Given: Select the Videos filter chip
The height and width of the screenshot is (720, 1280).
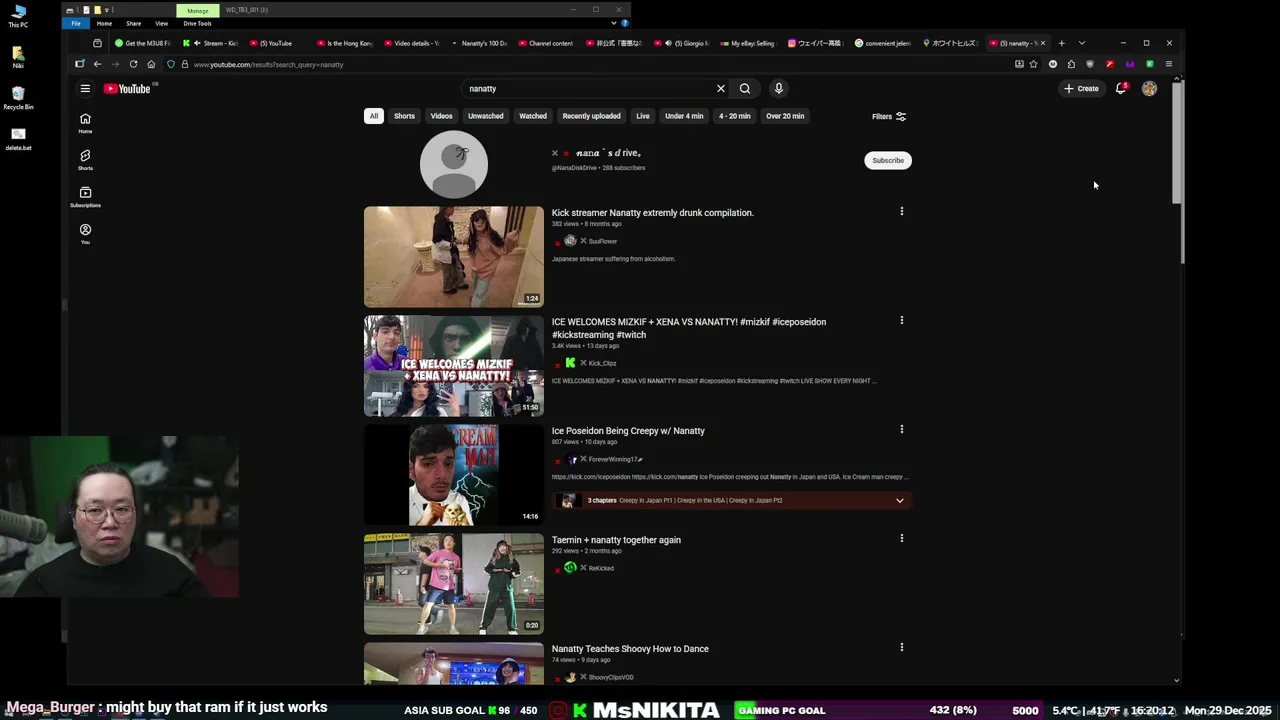Looking at the screenshot, I should [x=441, y=116].
